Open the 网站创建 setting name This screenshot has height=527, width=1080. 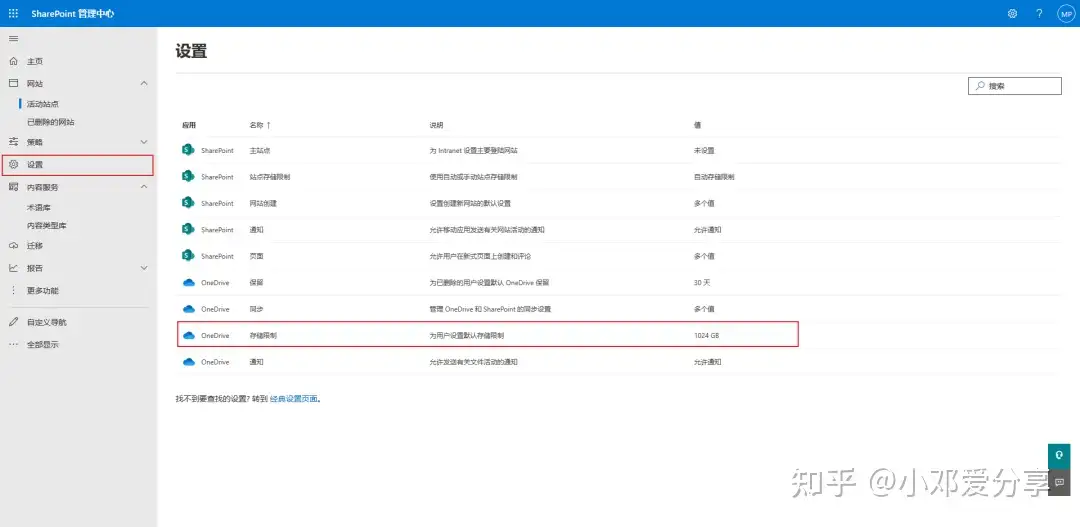(x=263, y=203)
